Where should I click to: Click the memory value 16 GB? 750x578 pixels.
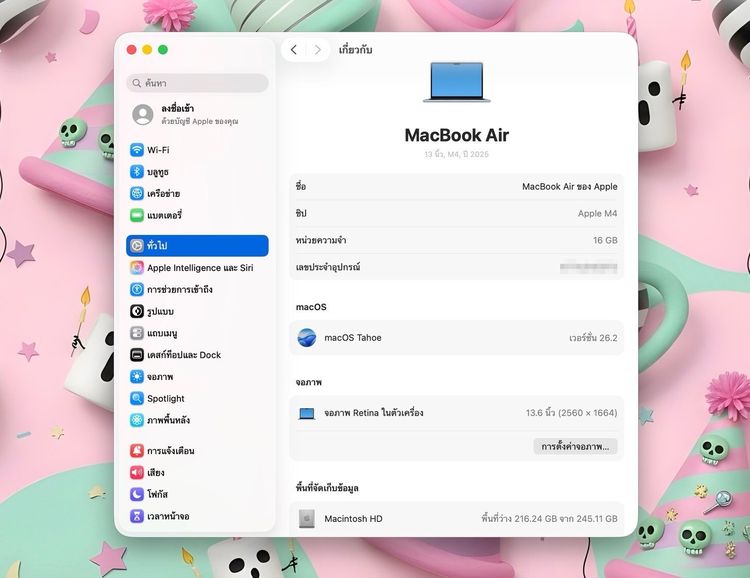pyautogui.click(x=605, y=240)
